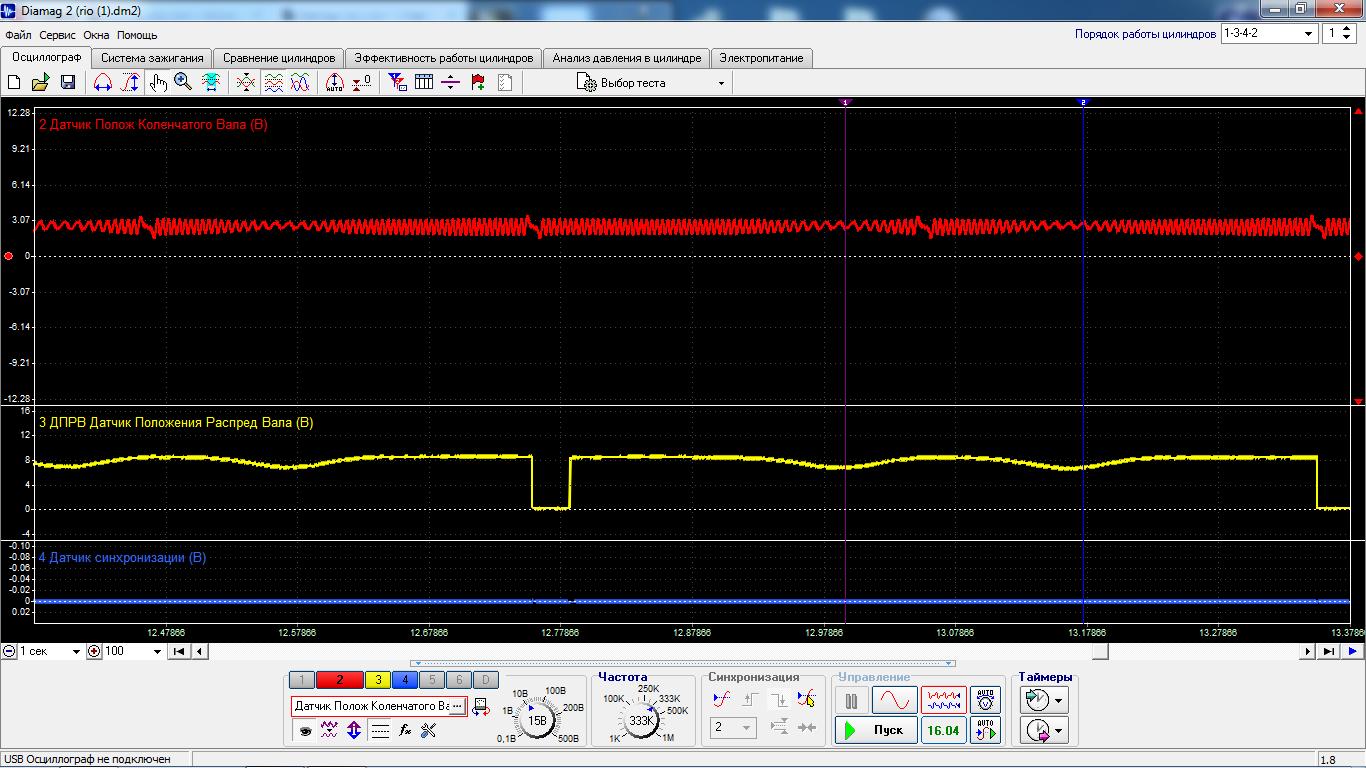Save recording with floppy disk icon
This screenshot has width=1366, height=768.
click(68, 83)
